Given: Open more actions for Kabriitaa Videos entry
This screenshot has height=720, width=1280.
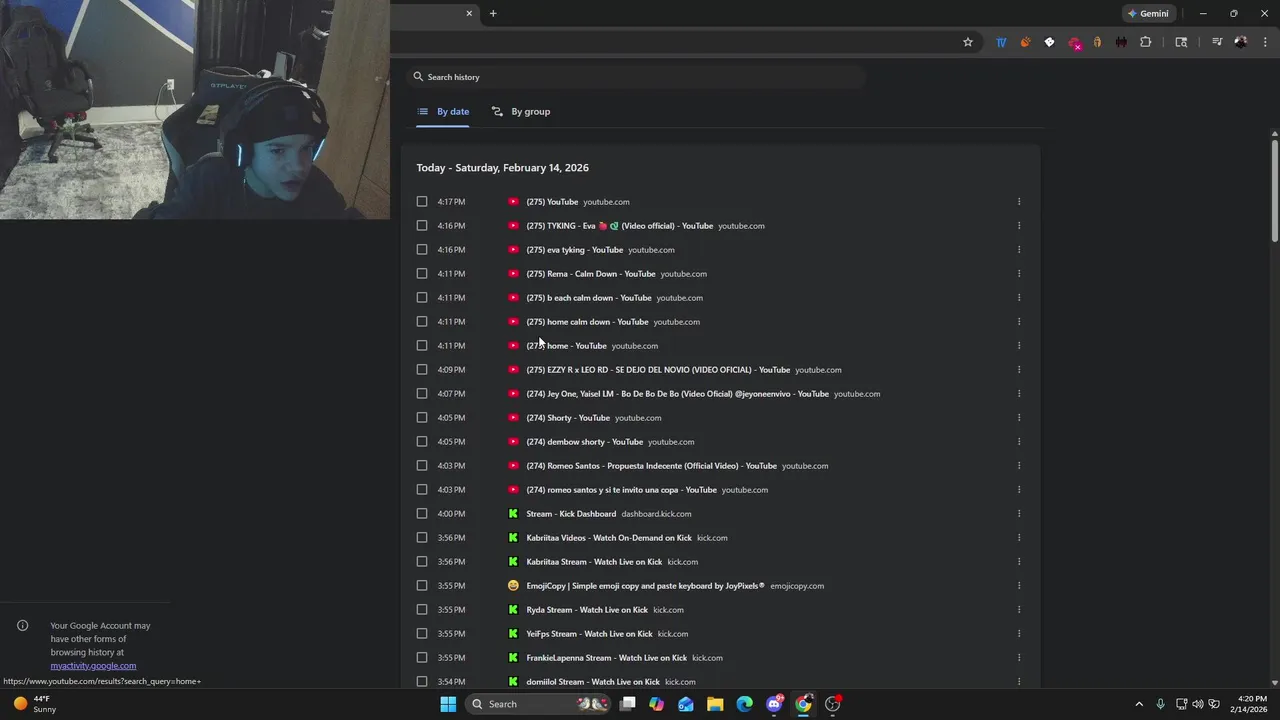Looking at the screenshot, I should click(1019, 537).
